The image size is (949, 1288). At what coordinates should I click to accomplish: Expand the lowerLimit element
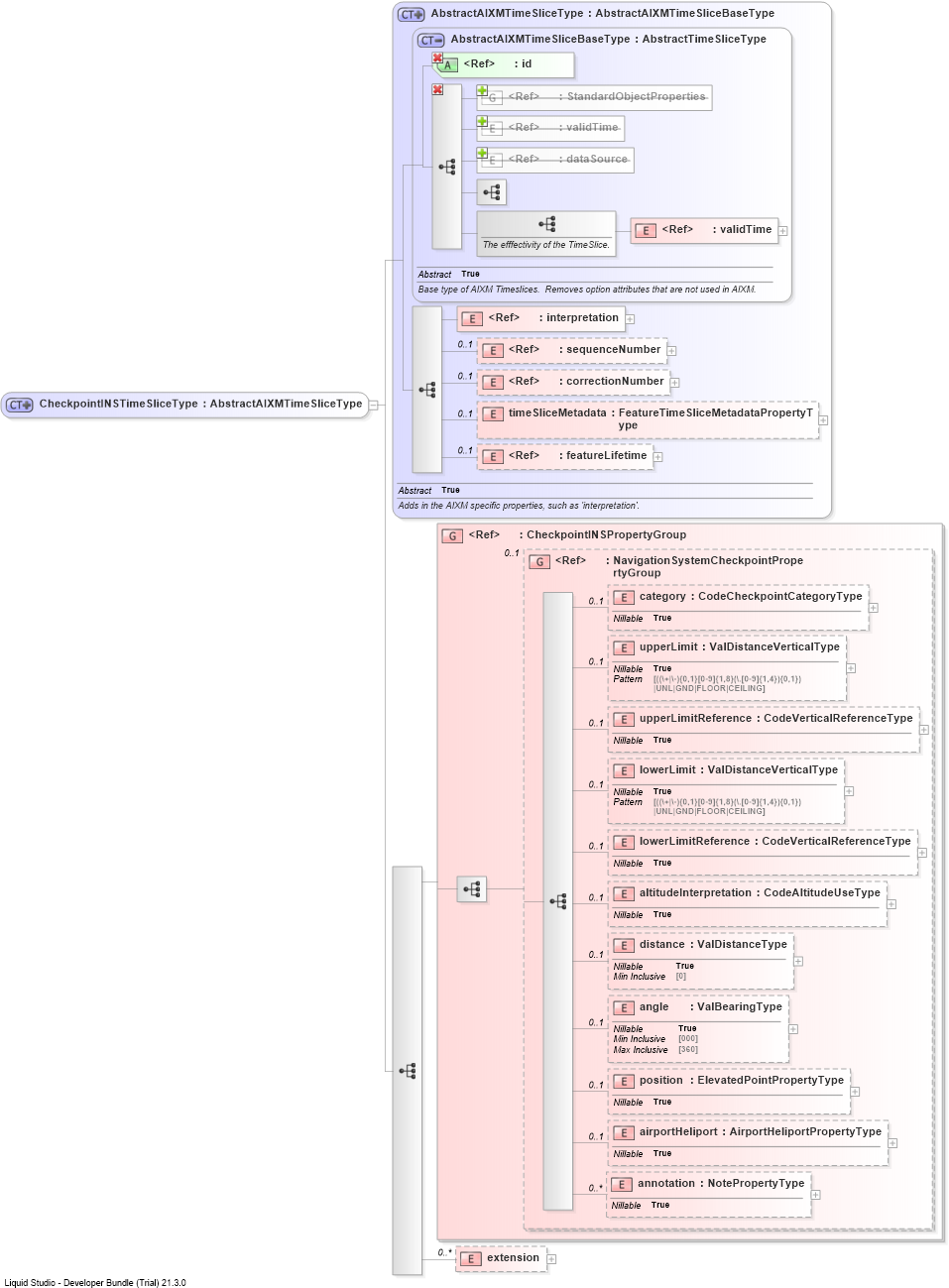click(x=849, y=791)
